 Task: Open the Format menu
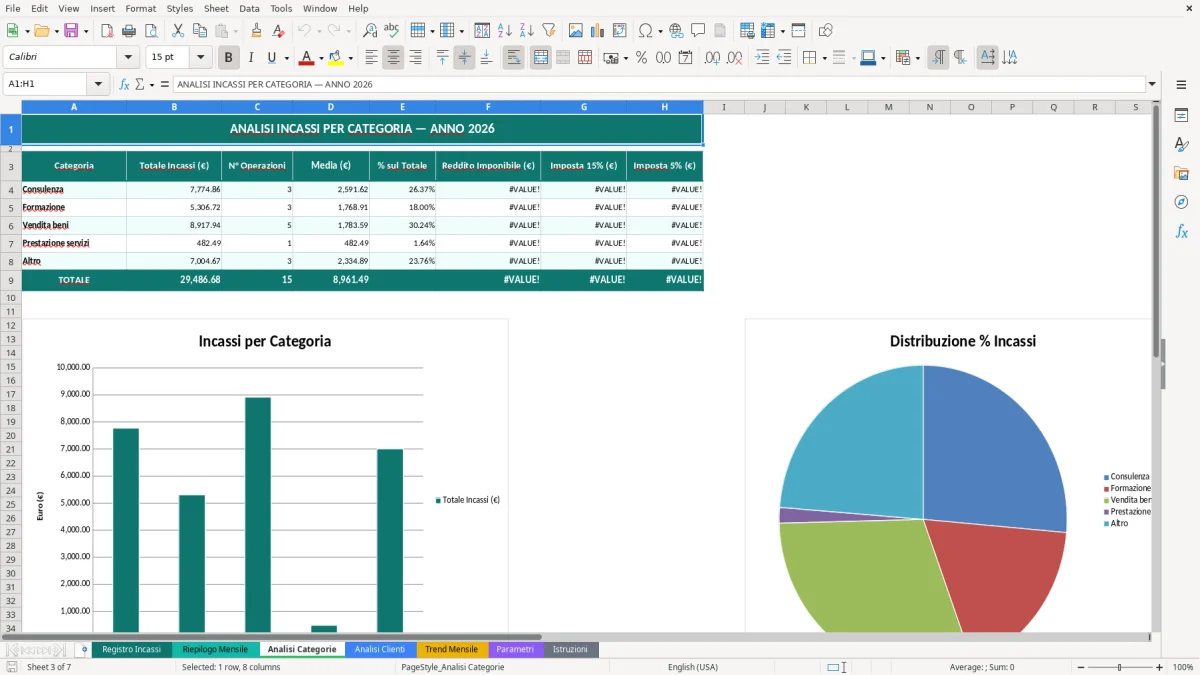pos(140,8)
